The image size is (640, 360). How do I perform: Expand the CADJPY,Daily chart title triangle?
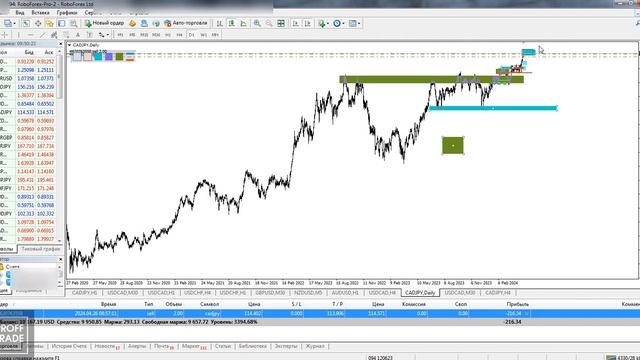(69, 45)
